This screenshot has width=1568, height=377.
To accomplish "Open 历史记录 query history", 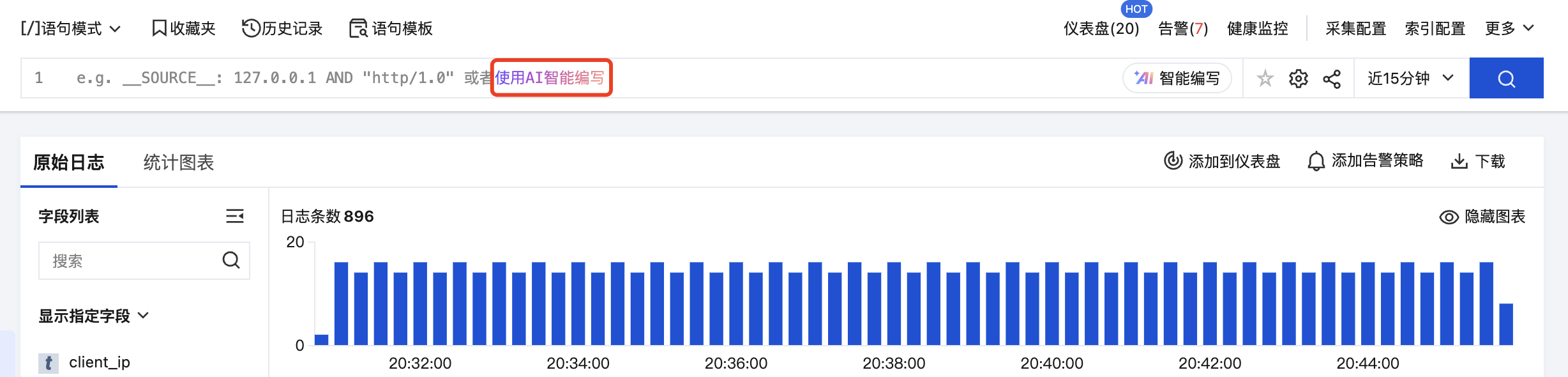I will click(x=282, y=29).
